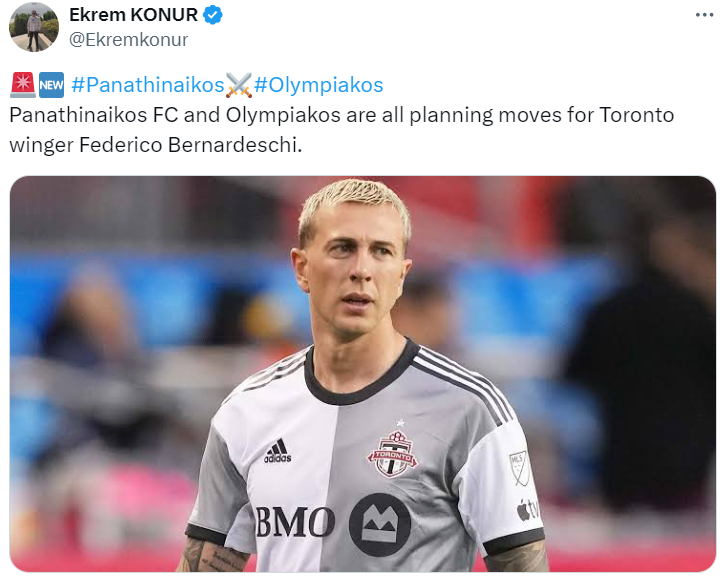The width and height of the screenshot is (728, 582).
Task: Click the blue NEW emoji icon
Action: coord(51,85)
